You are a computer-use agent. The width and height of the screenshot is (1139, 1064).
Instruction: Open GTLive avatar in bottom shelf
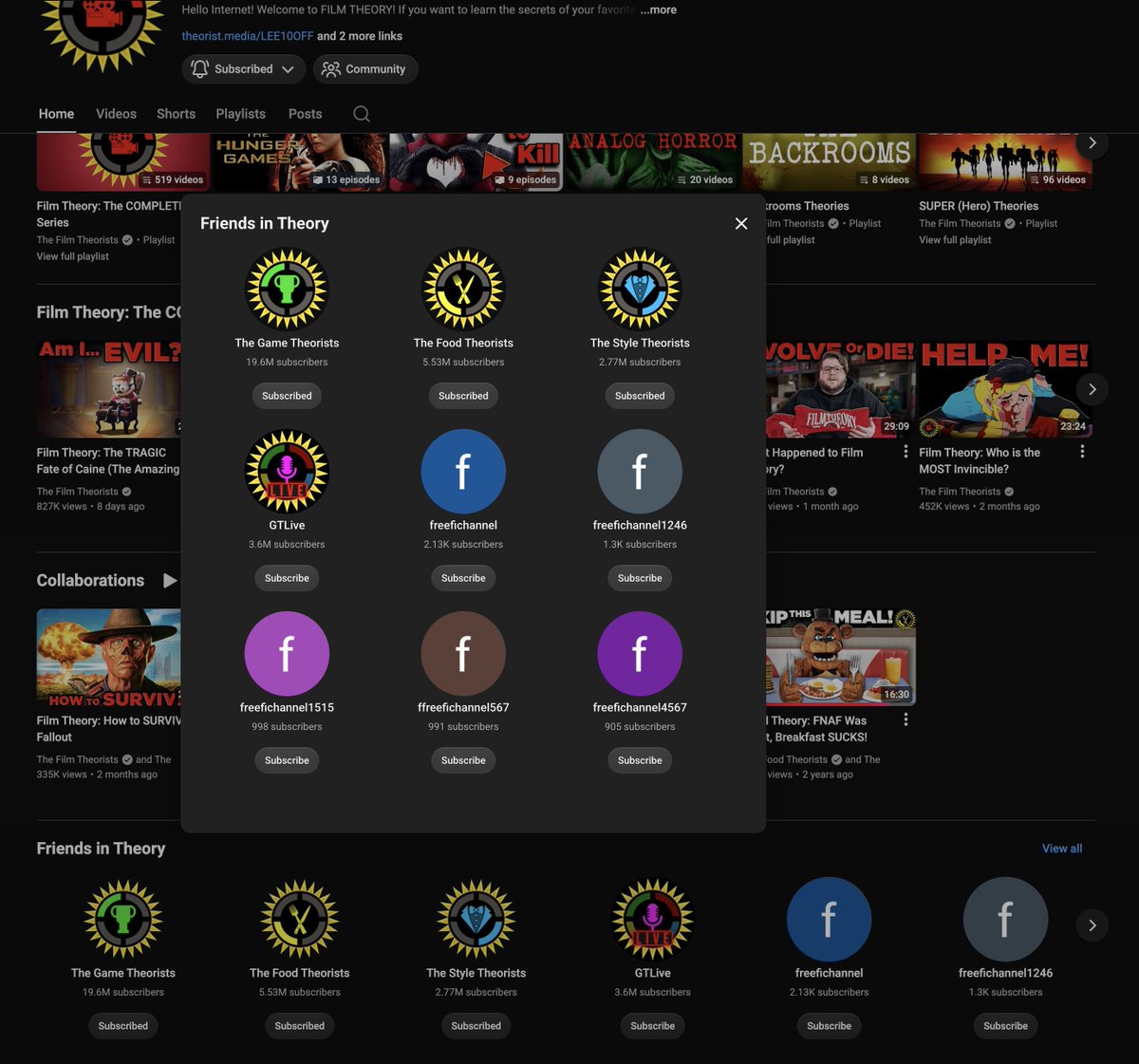(653, 920)
